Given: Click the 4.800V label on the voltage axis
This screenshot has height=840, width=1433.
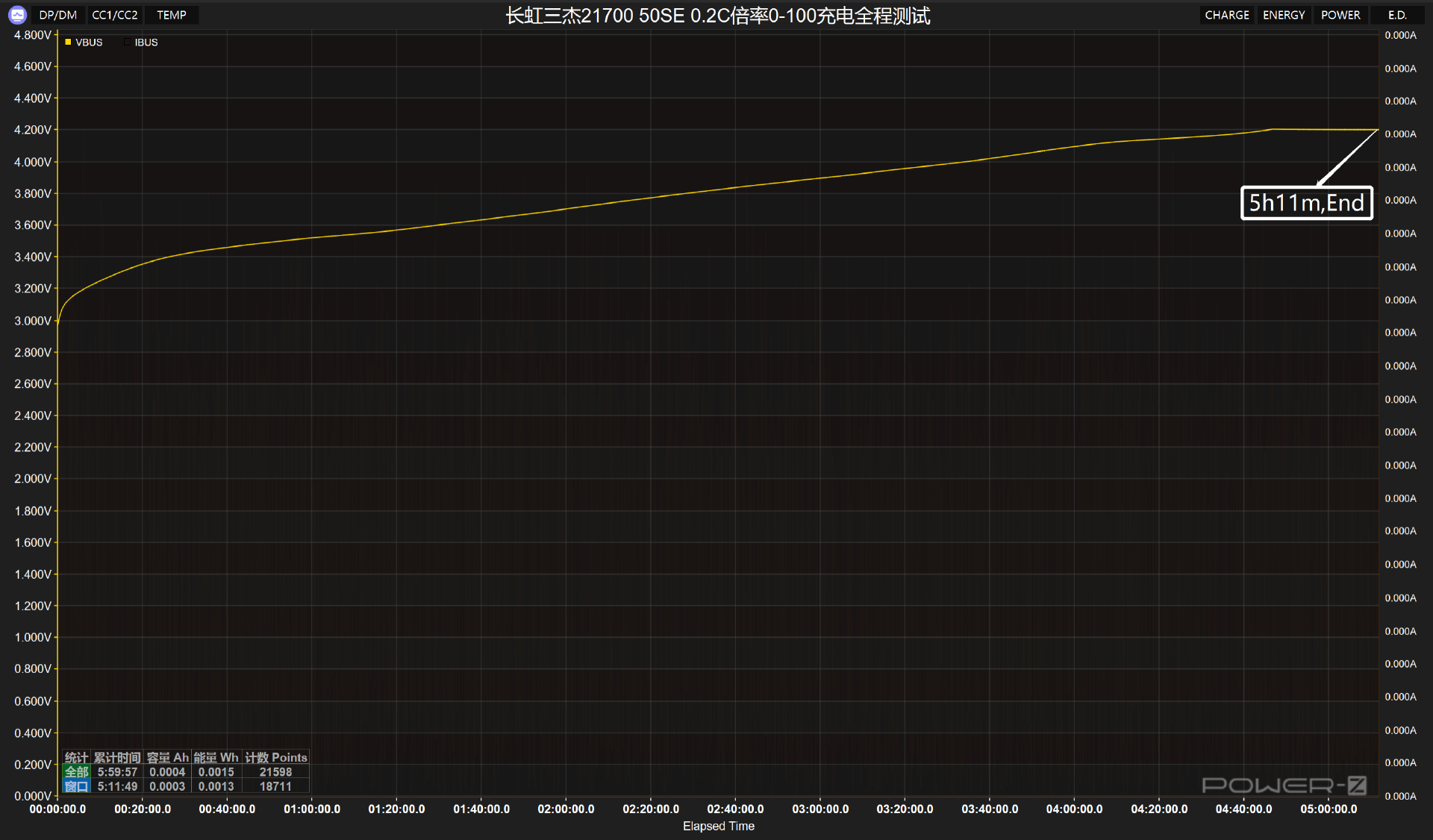Looking at the screenshot, I should (33, 35).
